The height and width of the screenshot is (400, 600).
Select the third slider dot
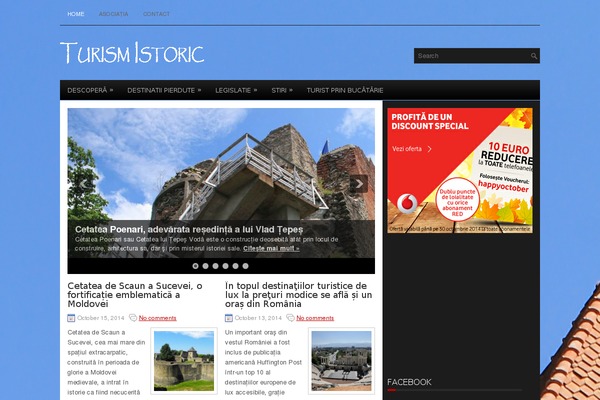[x=215, y=266]
